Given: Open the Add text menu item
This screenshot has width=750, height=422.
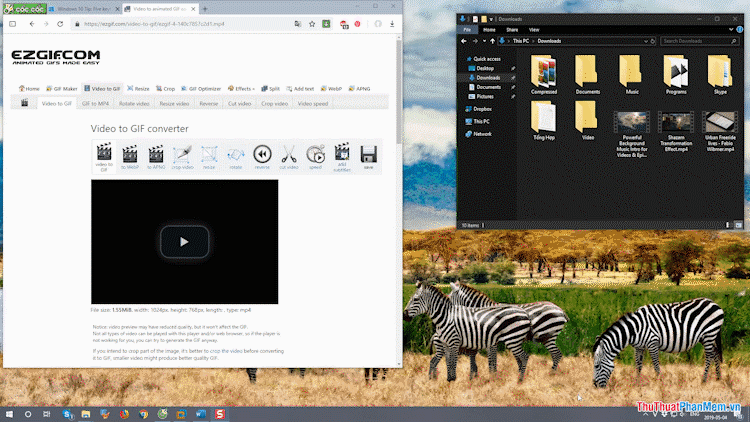Looking at the screenshot, I should coord(300,89).
